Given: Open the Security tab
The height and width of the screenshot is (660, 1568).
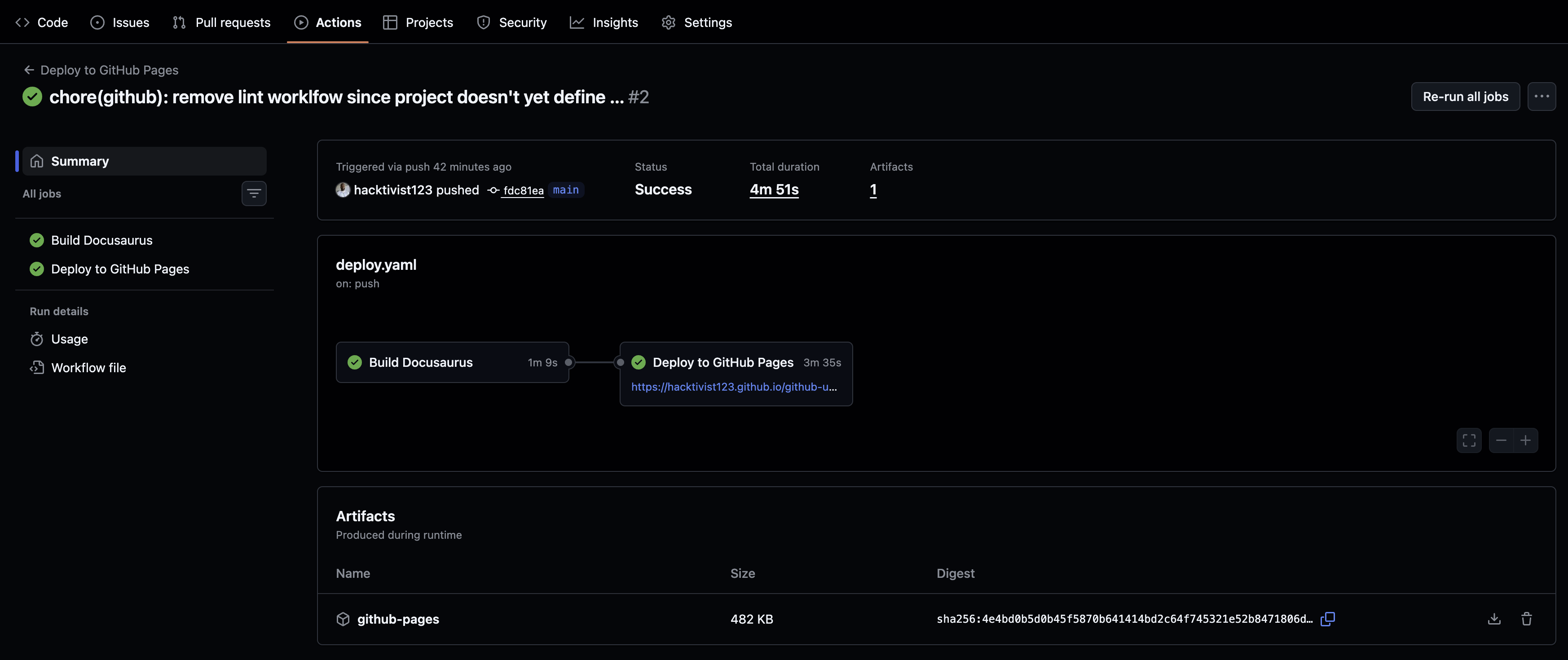Looking at the screenshot, I should point(512,22).
